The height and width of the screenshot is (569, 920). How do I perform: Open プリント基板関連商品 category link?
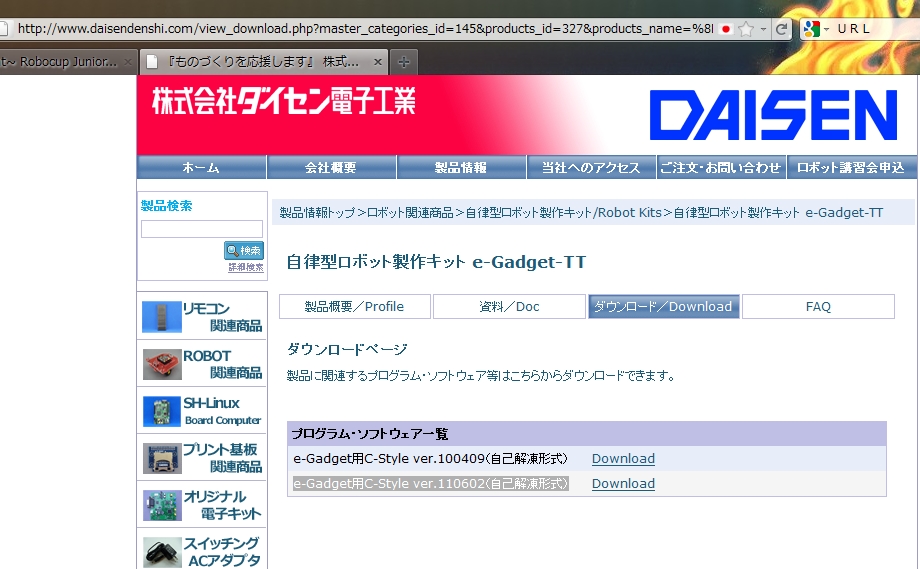[x=222, y=458]
